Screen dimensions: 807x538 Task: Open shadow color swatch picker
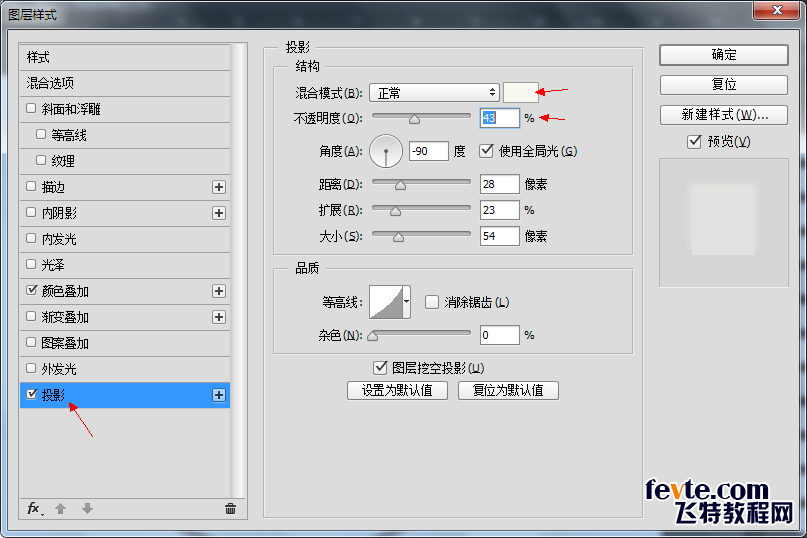(521, 93)
